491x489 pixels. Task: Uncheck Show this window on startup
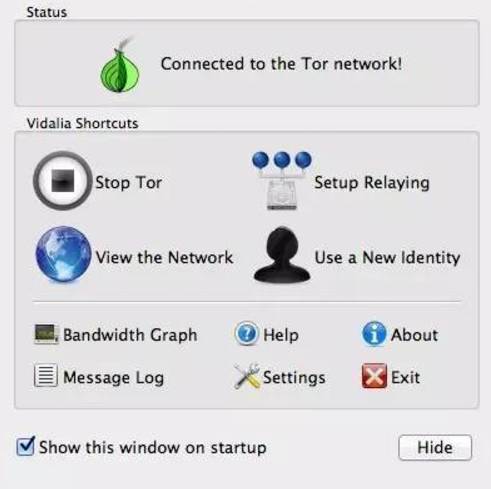tap(25, 446)
